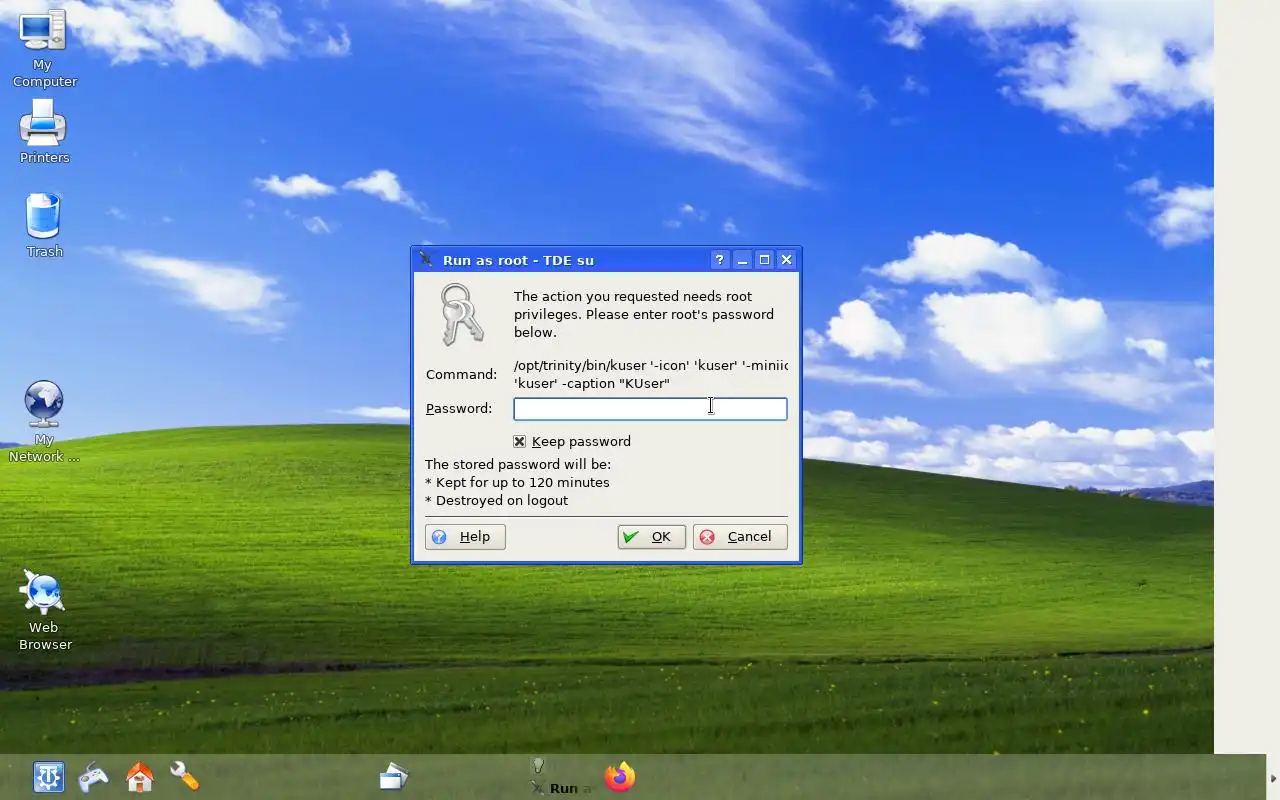This screenshot has width=1280, height=800.
Task: Open the My Network desktop icon
Action: [x=44, y=421]
